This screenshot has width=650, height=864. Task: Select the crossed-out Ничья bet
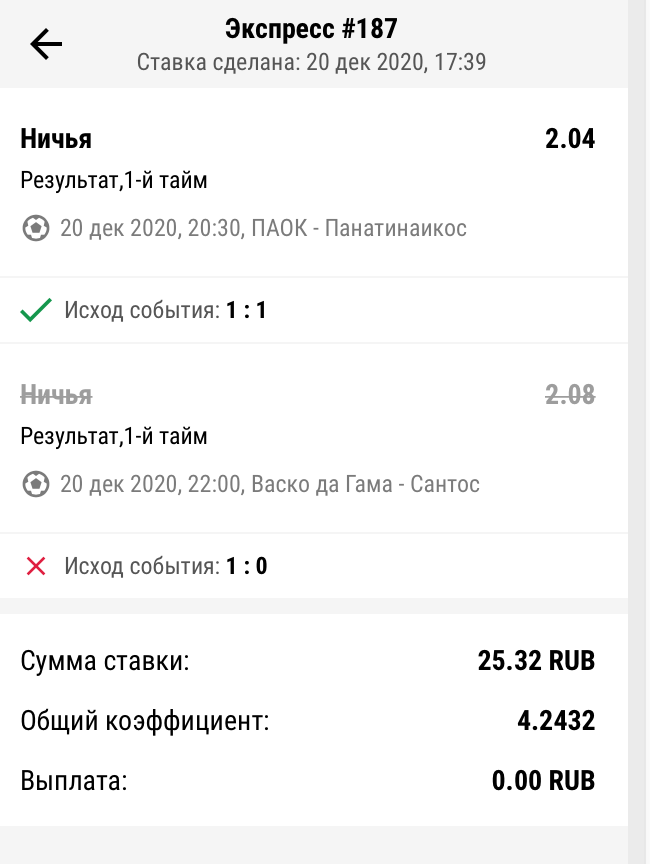(x=56, y=395)
